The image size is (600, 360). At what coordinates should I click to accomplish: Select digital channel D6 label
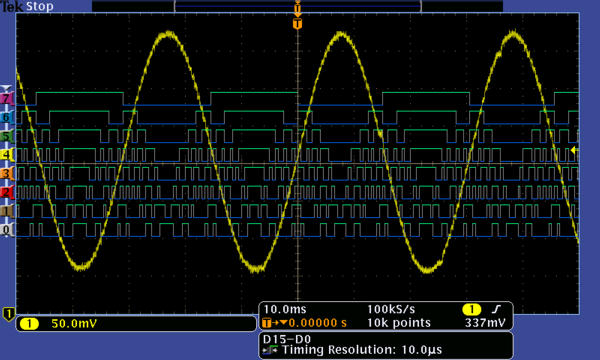coord(7,117)
